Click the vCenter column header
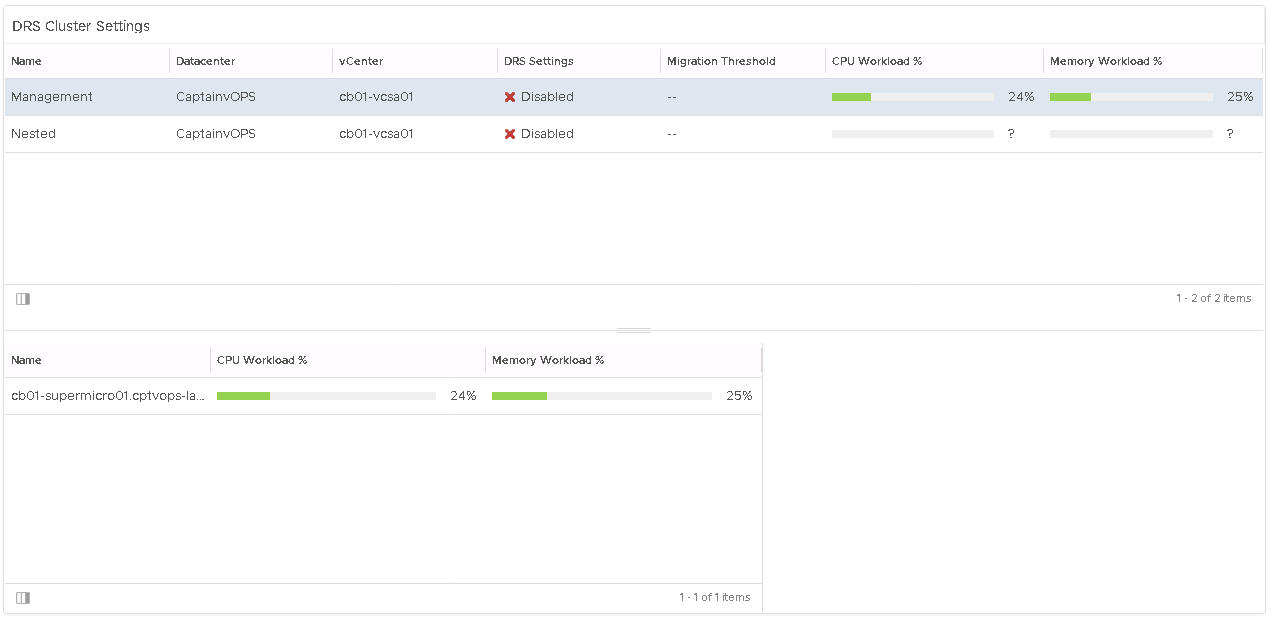Image resolution: width=1273 pixels, height=620 pixels. pyautogui.click(x=361, y=61)
